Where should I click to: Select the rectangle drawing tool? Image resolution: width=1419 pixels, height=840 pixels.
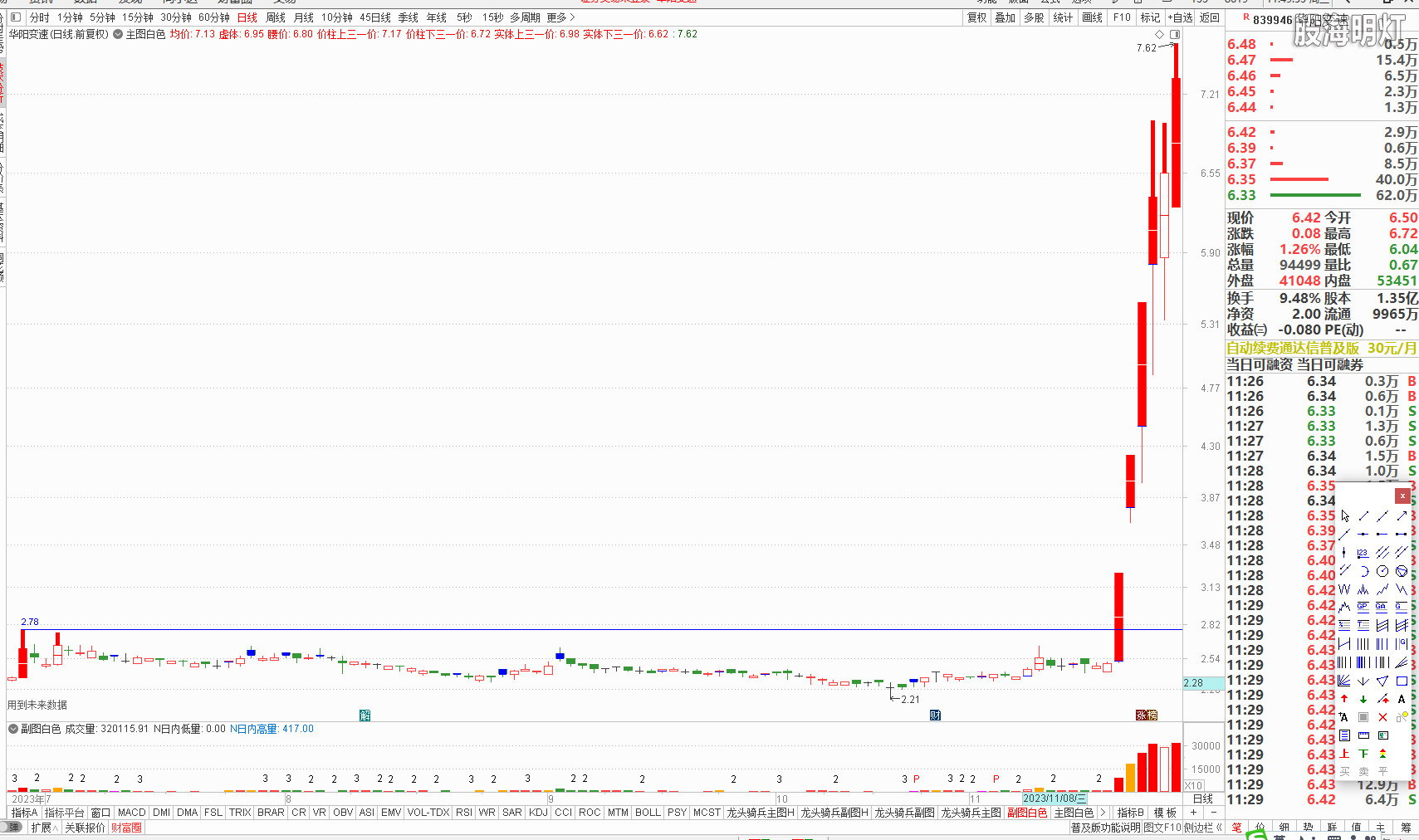(1402, 681)
